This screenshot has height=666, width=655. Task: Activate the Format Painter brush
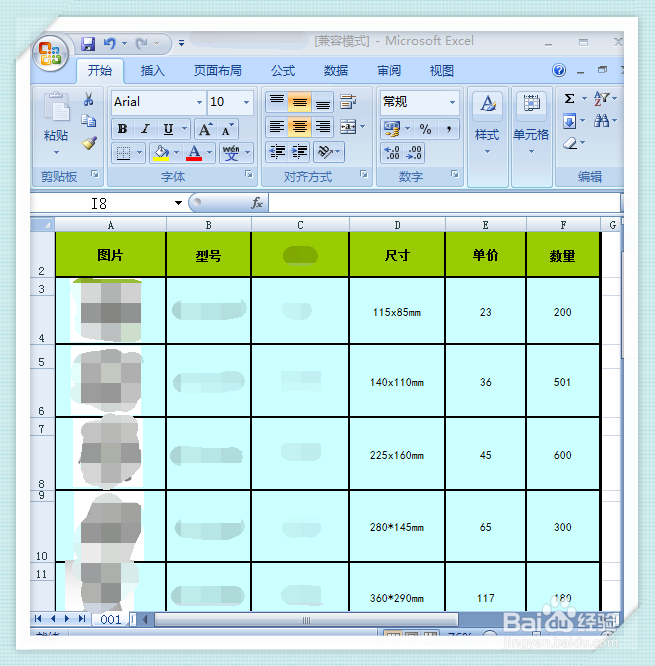click(x=89, y=143)
